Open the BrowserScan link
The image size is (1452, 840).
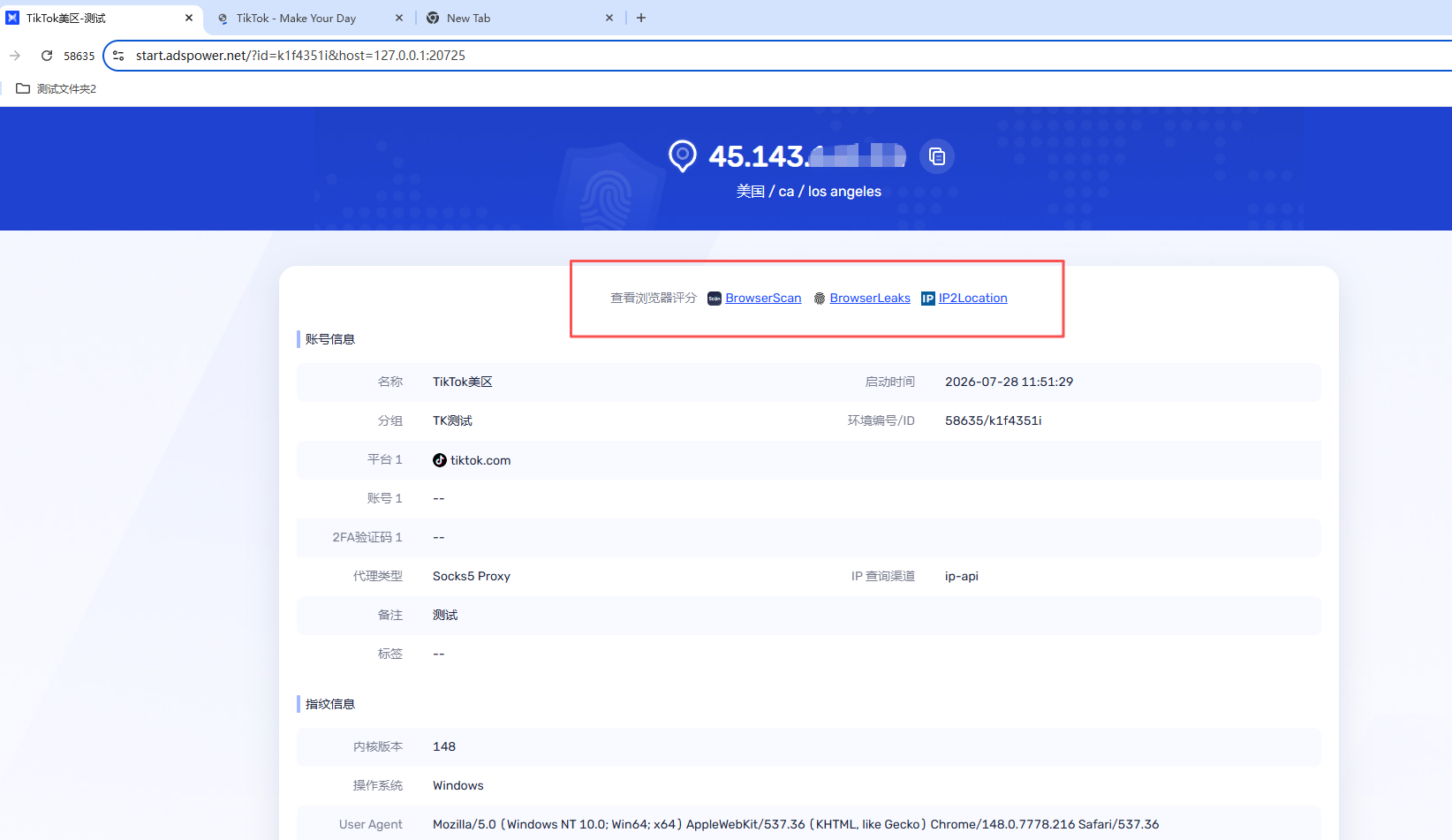[763, 299]
